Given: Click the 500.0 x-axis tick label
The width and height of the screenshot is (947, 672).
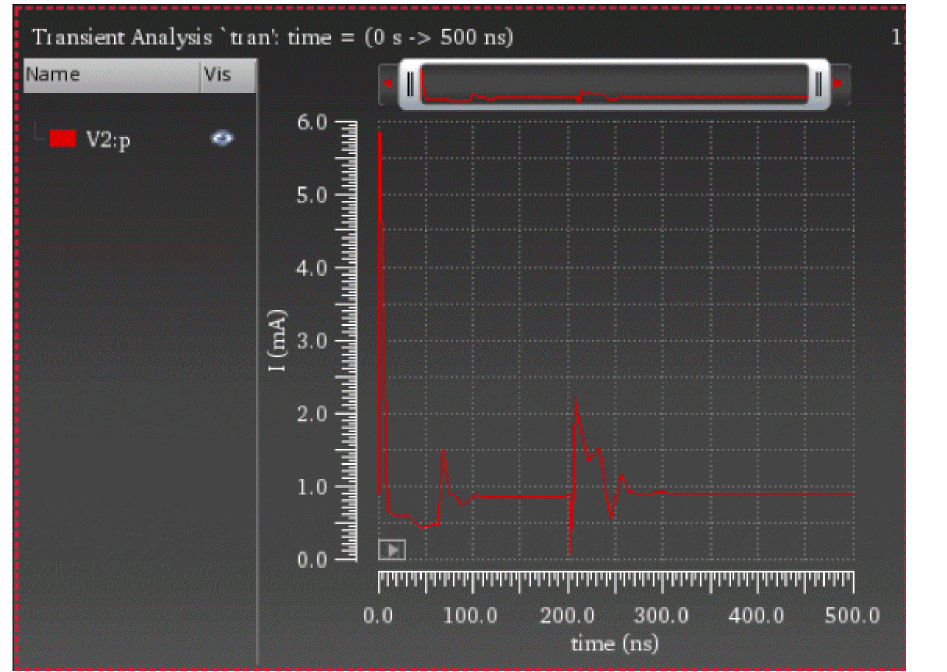Looking at the screenshot, I should tap(852, 616).
